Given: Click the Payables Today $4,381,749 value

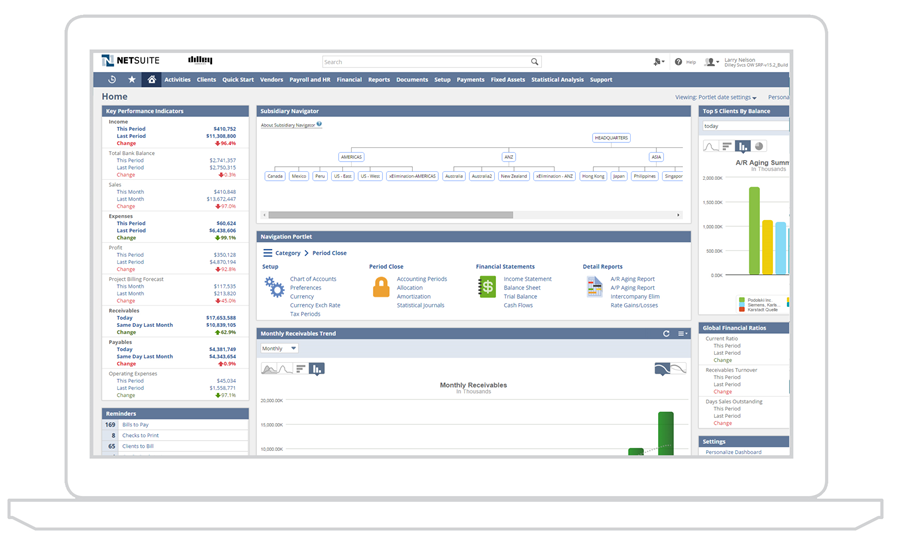Looking at the screenshot, I should (223, 350).
